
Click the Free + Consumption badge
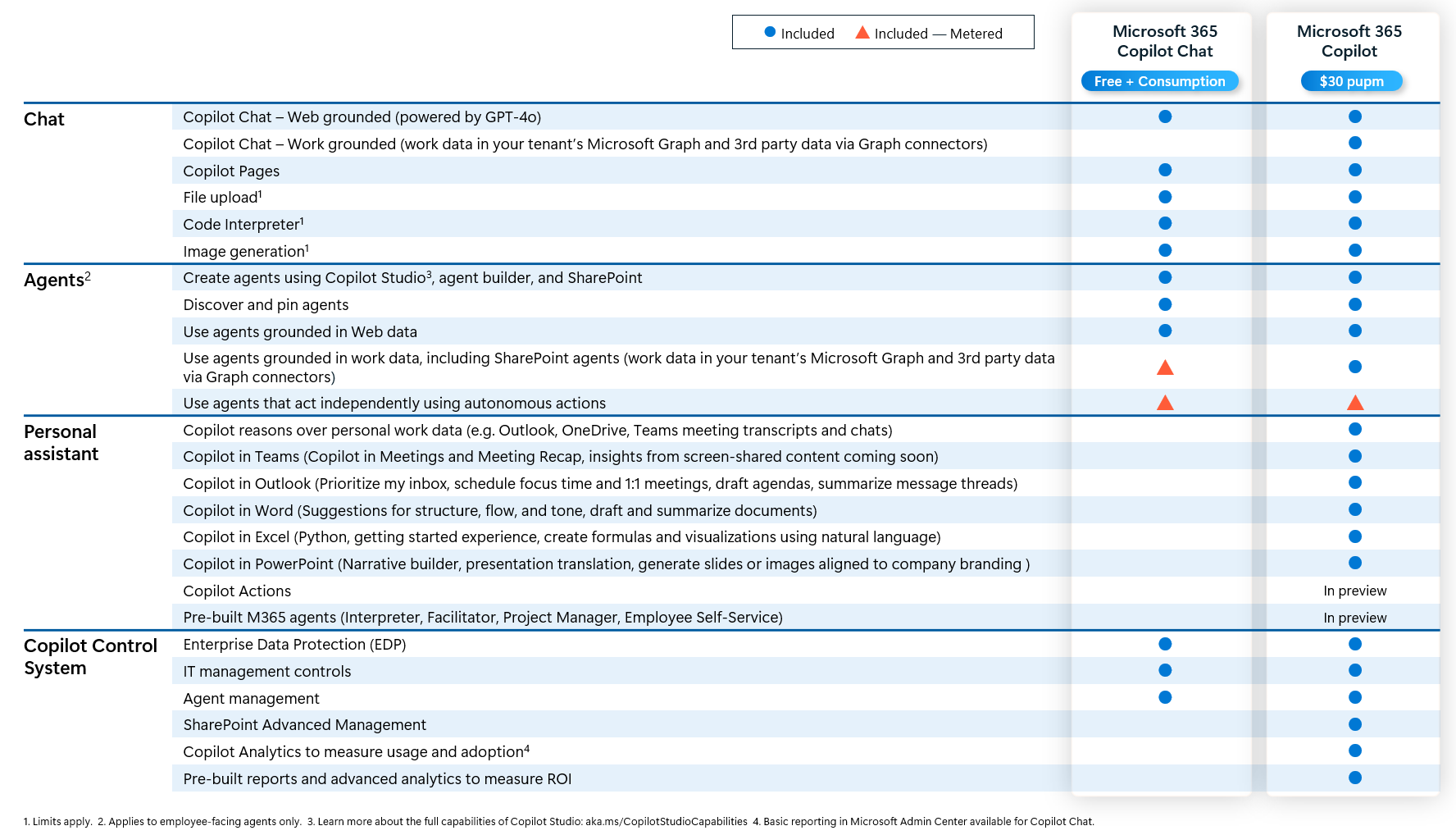coord(1159,80)
